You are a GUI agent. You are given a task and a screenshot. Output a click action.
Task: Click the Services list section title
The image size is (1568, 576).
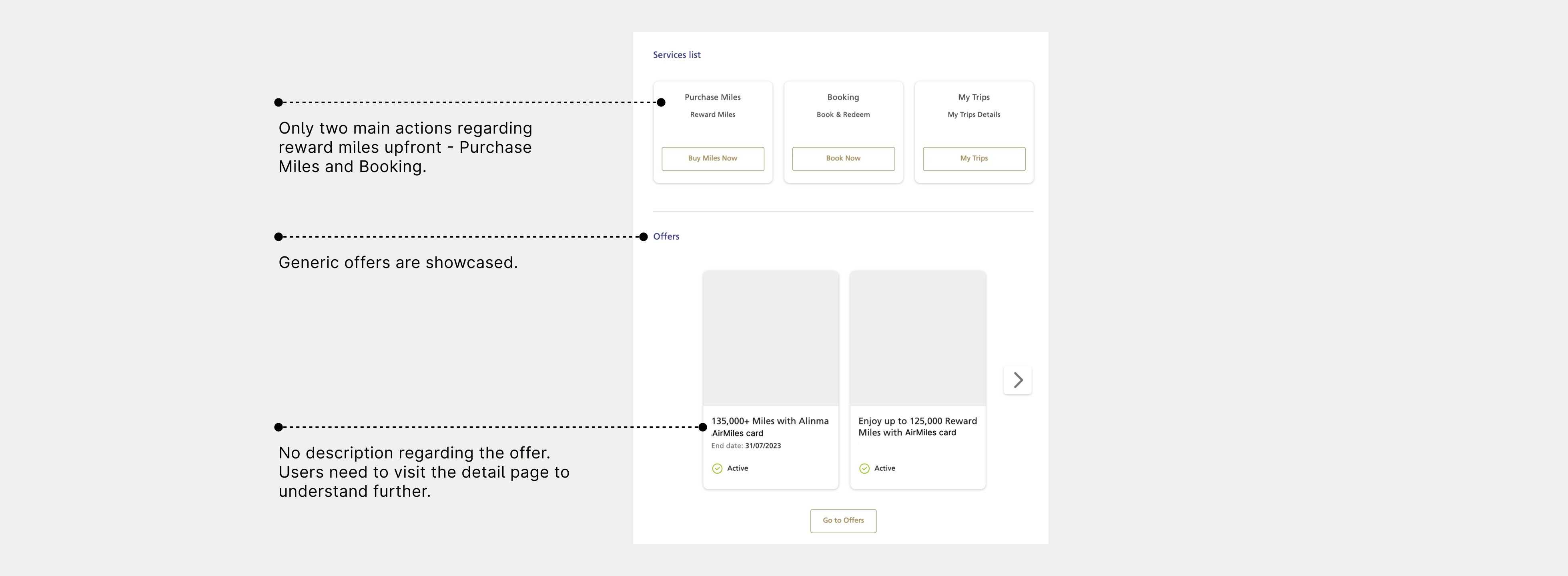click(677, 55)
